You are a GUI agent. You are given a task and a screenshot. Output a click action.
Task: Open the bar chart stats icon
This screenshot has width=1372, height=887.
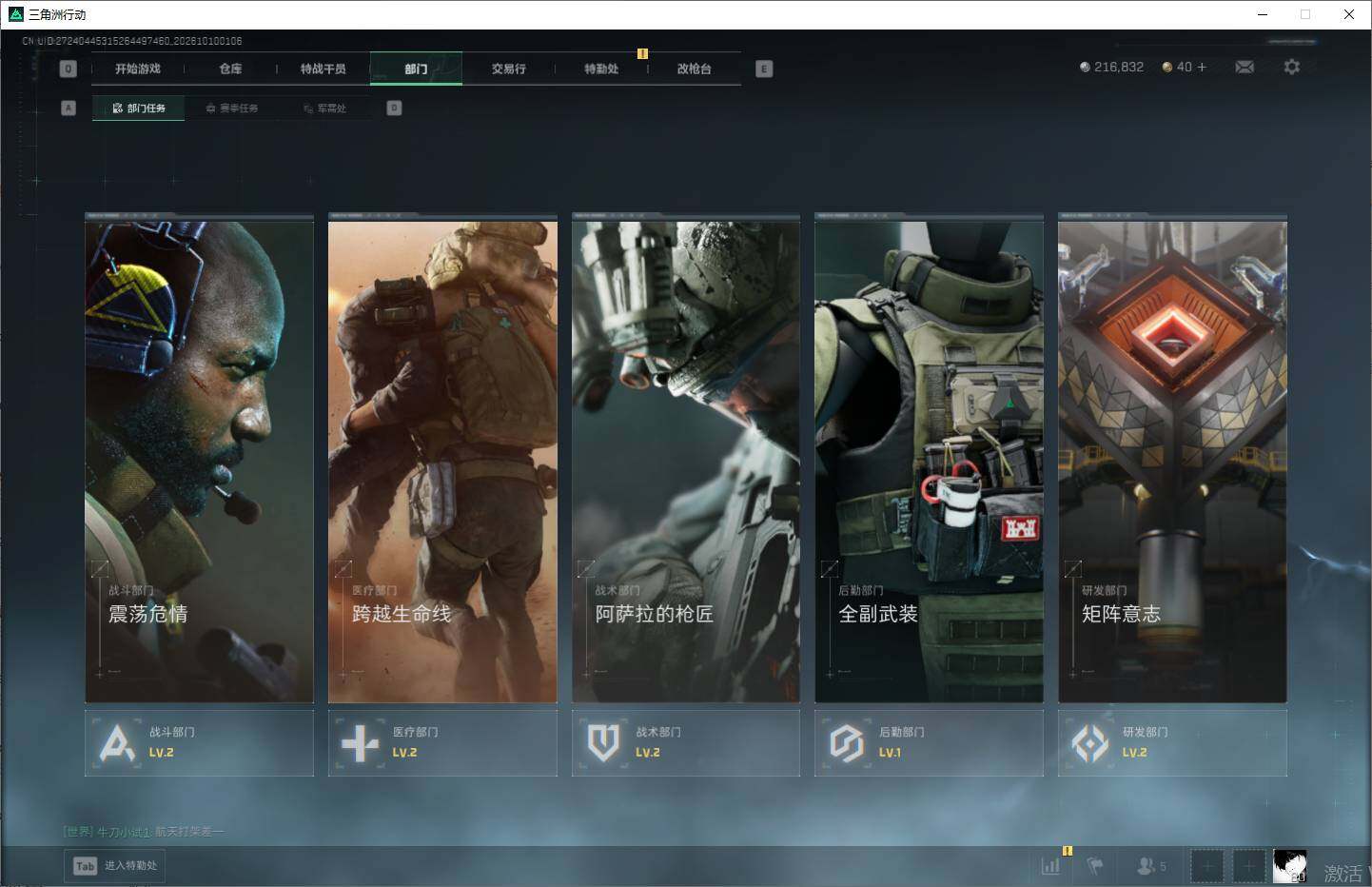coord(1050,866)
